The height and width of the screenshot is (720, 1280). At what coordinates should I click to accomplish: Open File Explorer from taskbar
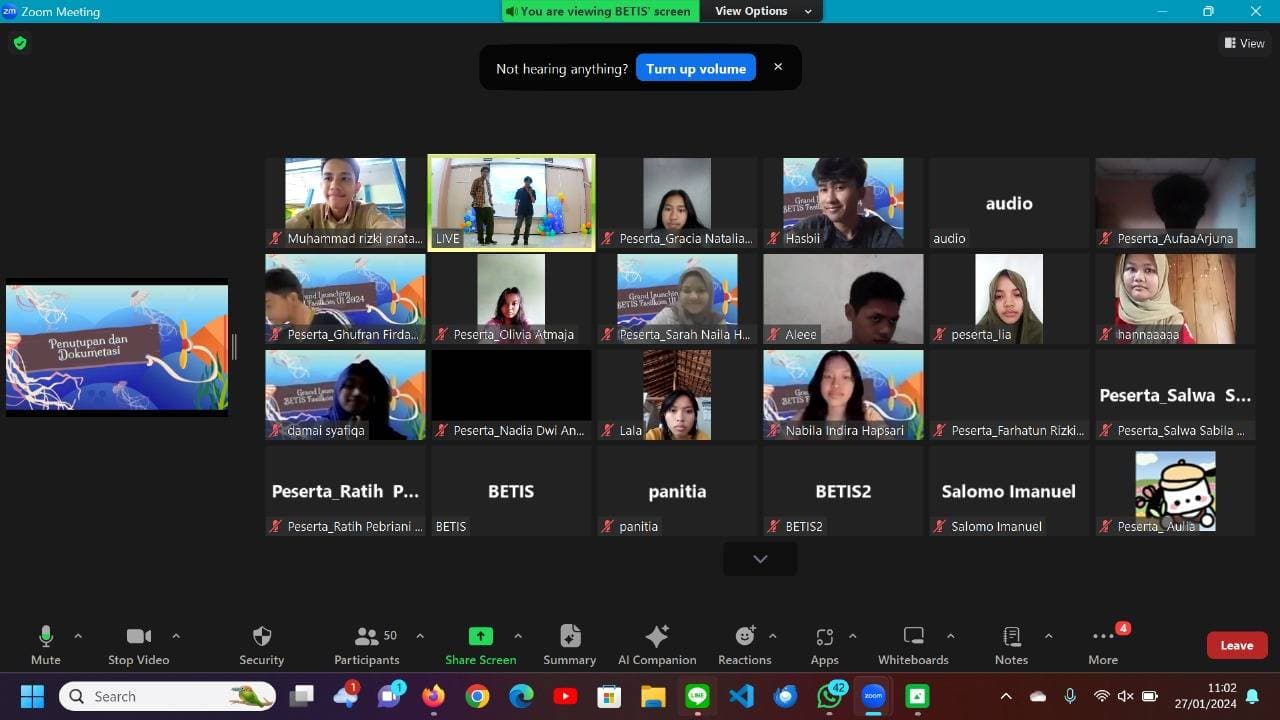(x=653, y=696)
